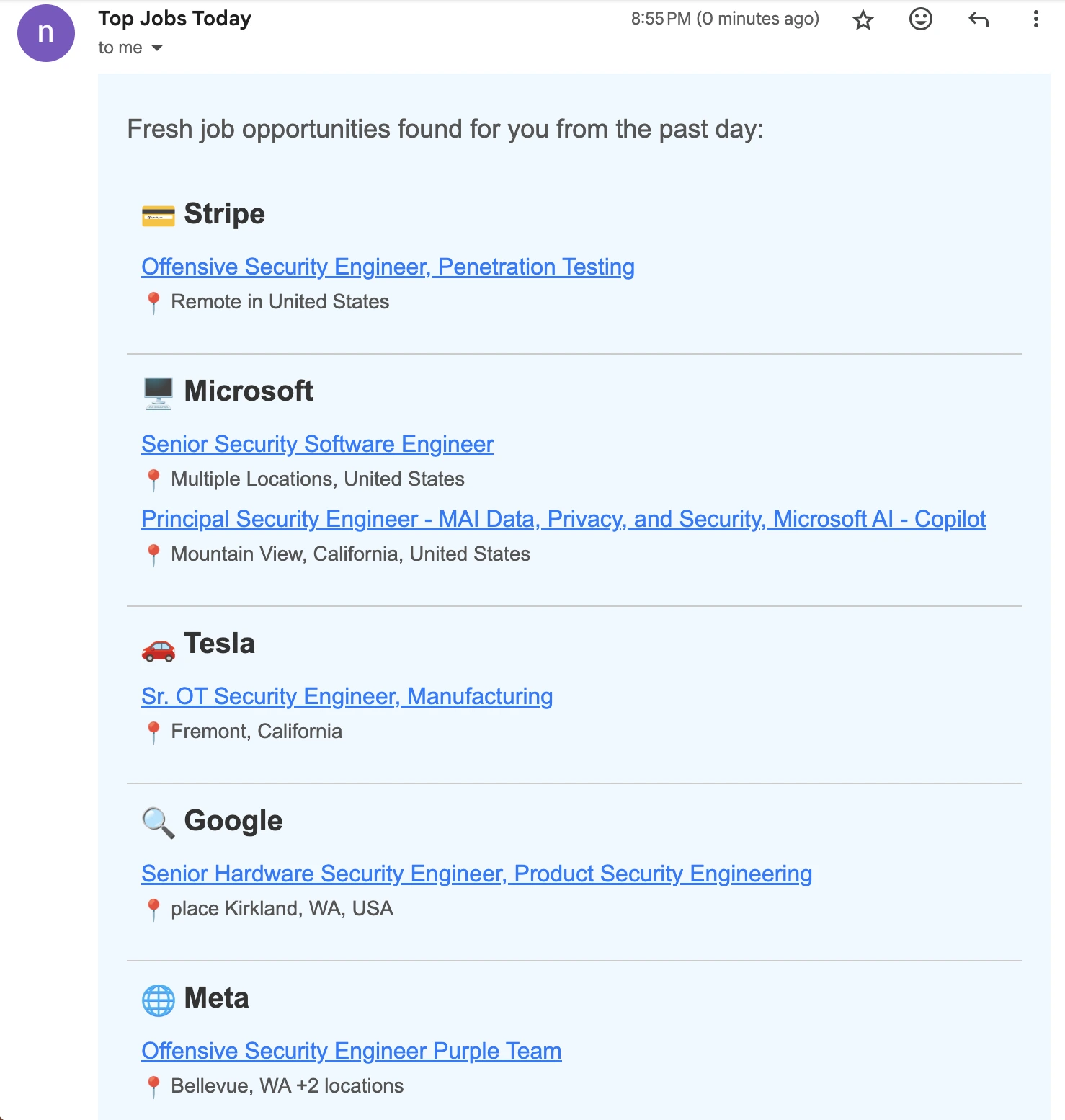Click the globe icon next to Meta
This screenshot has width=1065, height=1120.
(x=157, y=1000)
